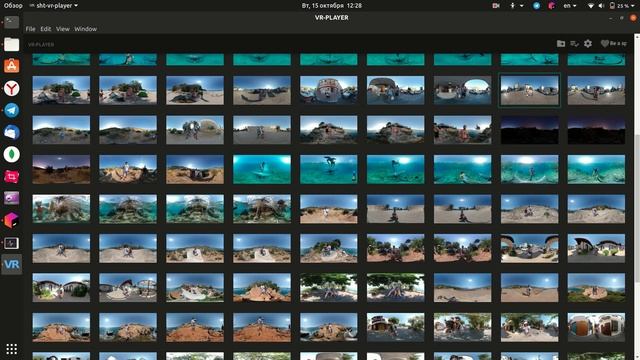Expand the en keyboard layout dropdown
Image resolution: width=640 pixels, height=360 pixels.
pos(570,6)
